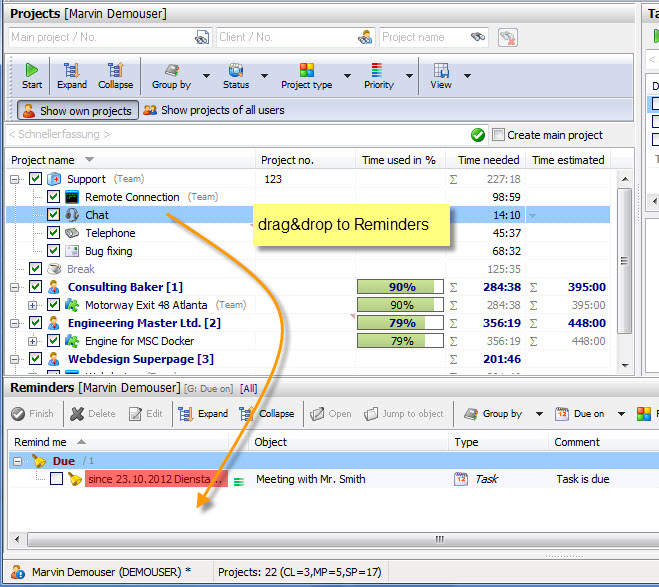The height and width of the screenshot is (587, 659).
Task: Click the Priority toolbar icon
Action: (x=378, y=71)
